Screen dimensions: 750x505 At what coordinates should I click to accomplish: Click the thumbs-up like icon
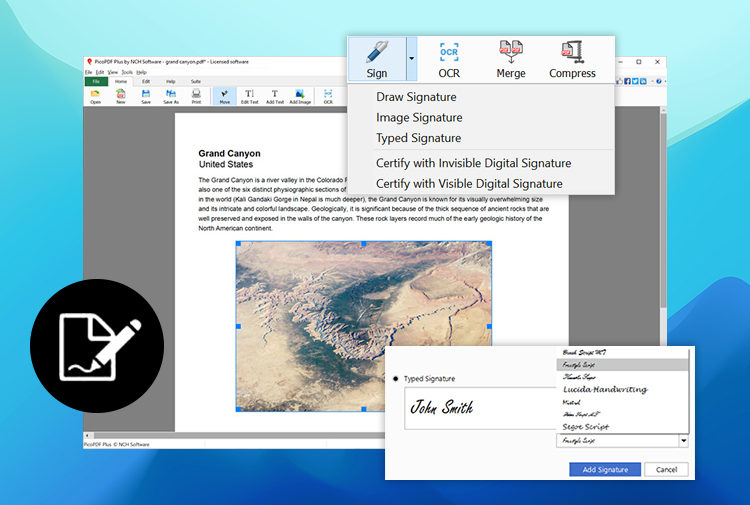point(619,81)
